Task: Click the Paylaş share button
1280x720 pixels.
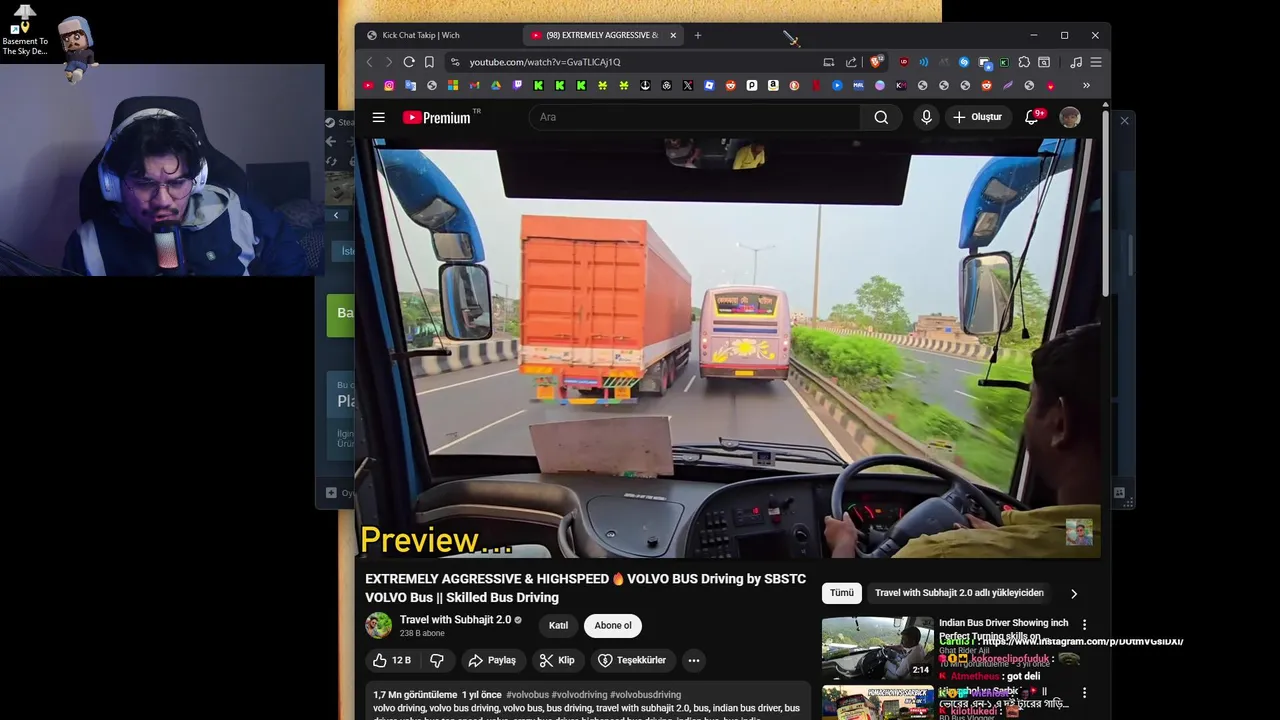Action: 493,660
